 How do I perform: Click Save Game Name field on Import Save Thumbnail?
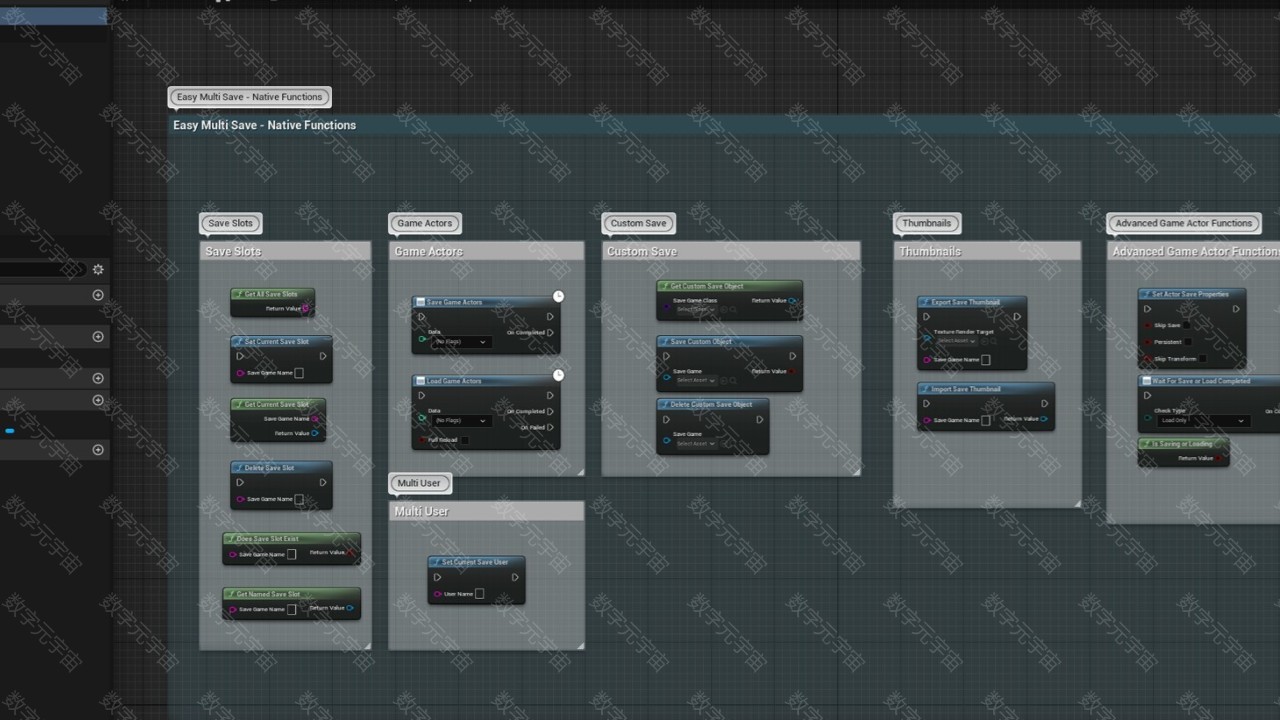click(x=986, y=420)
